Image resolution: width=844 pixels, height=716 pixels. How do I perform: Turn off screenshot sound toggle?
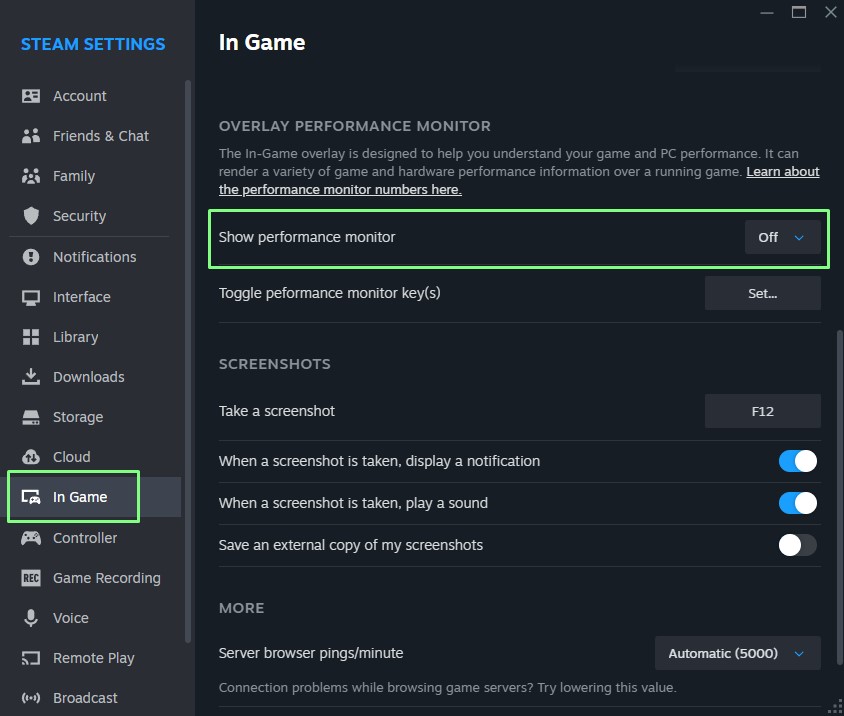coord(797,503)
